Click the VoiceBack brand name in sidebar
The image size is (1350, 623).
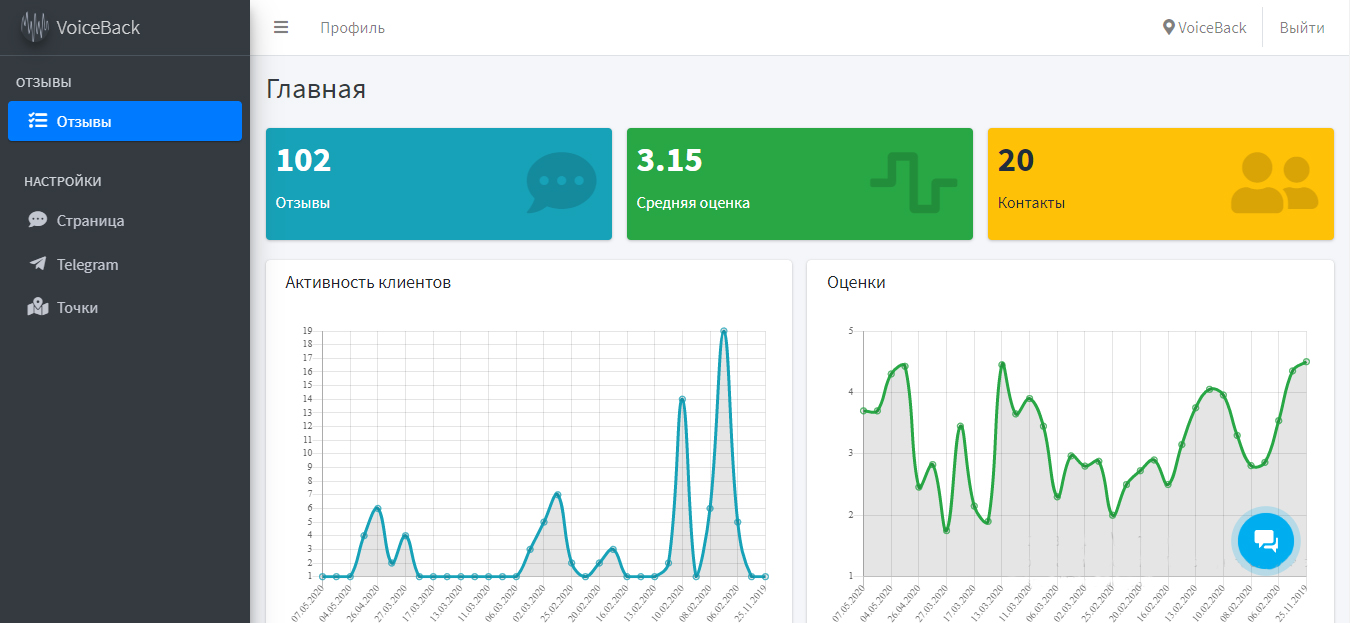(98, 28)
